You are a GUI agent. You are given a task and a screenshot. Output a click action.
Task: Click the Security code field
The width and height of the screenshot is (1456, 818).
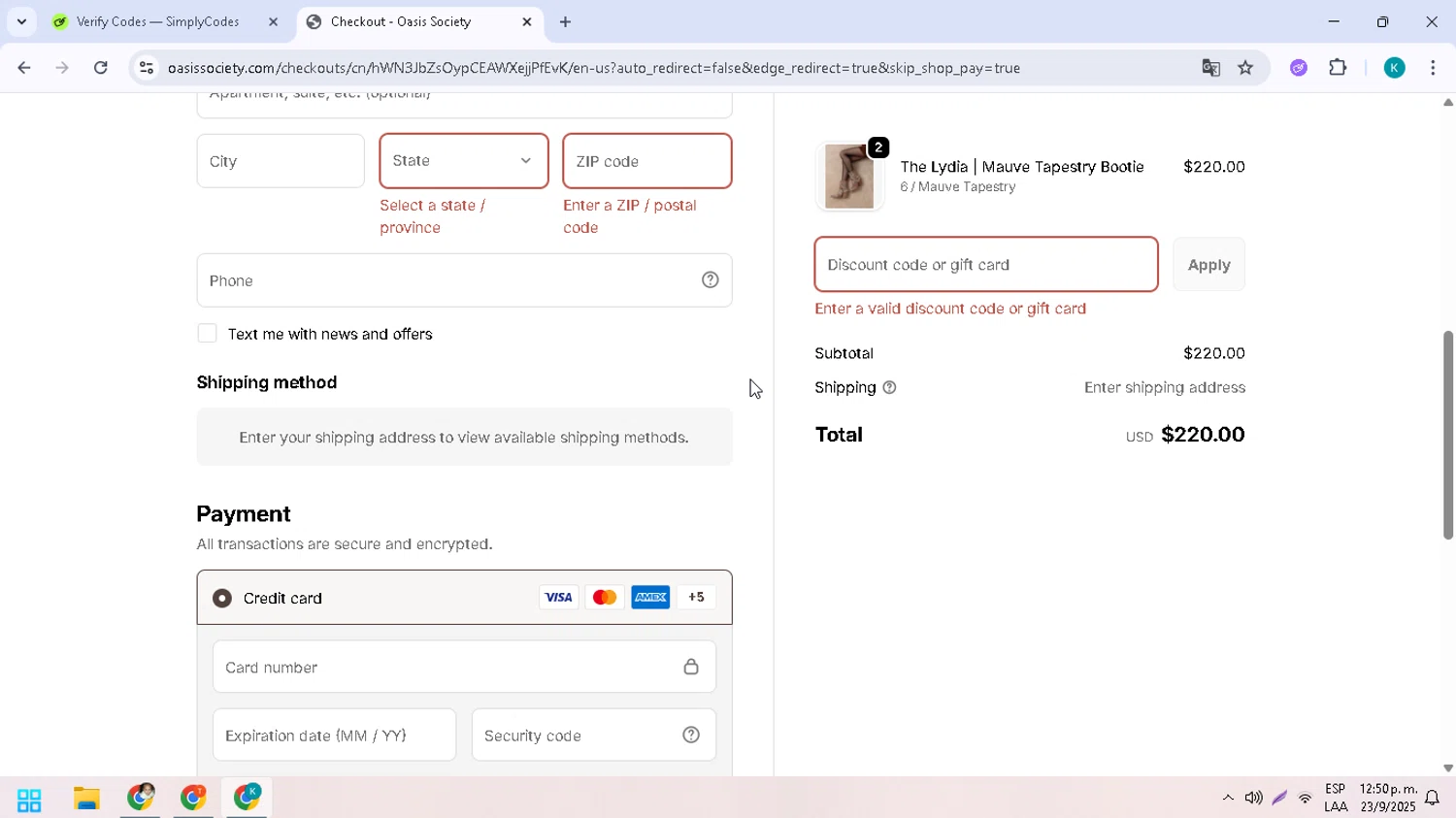point(594,736)
